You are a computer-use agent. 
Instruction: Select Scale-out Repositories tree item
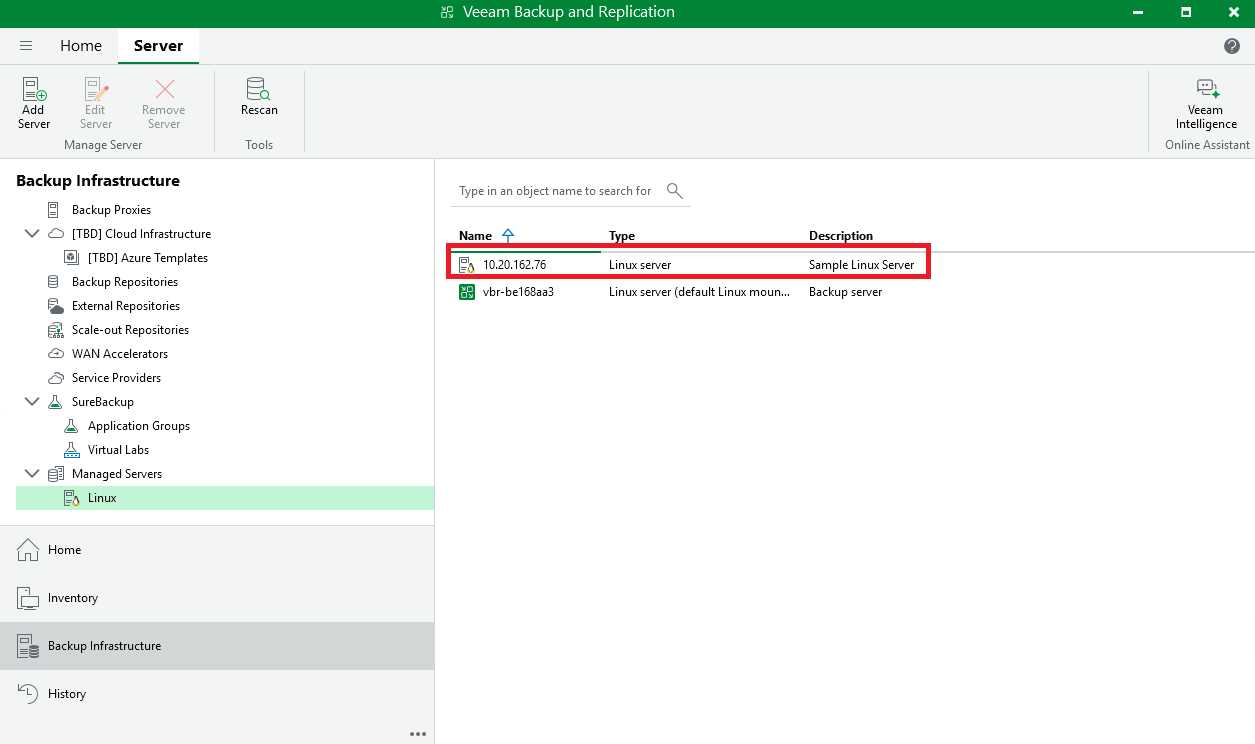coord(130,330)
